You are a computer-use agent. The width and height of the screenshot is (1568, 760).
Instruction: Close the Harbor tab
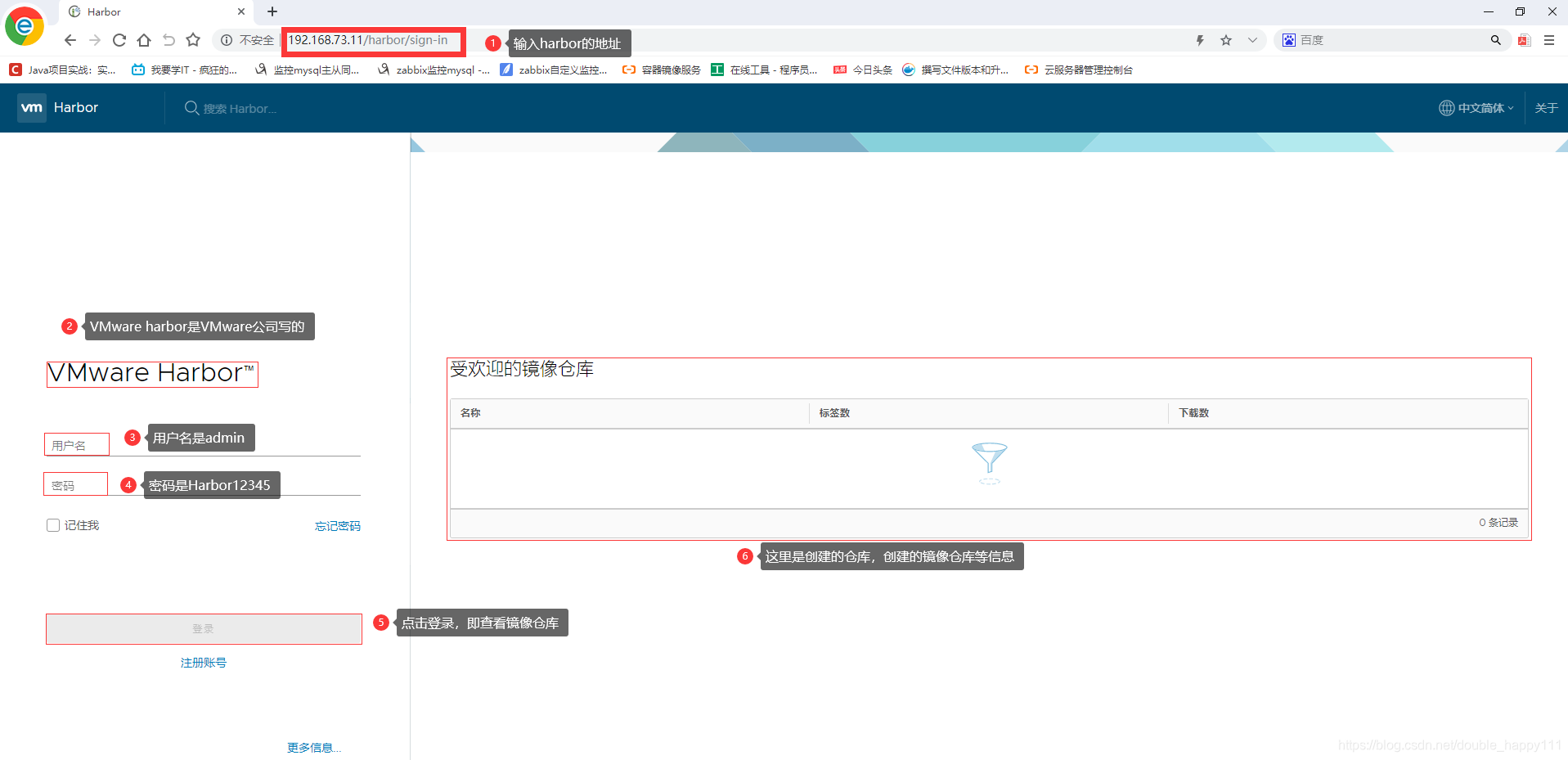click(241, 11)
